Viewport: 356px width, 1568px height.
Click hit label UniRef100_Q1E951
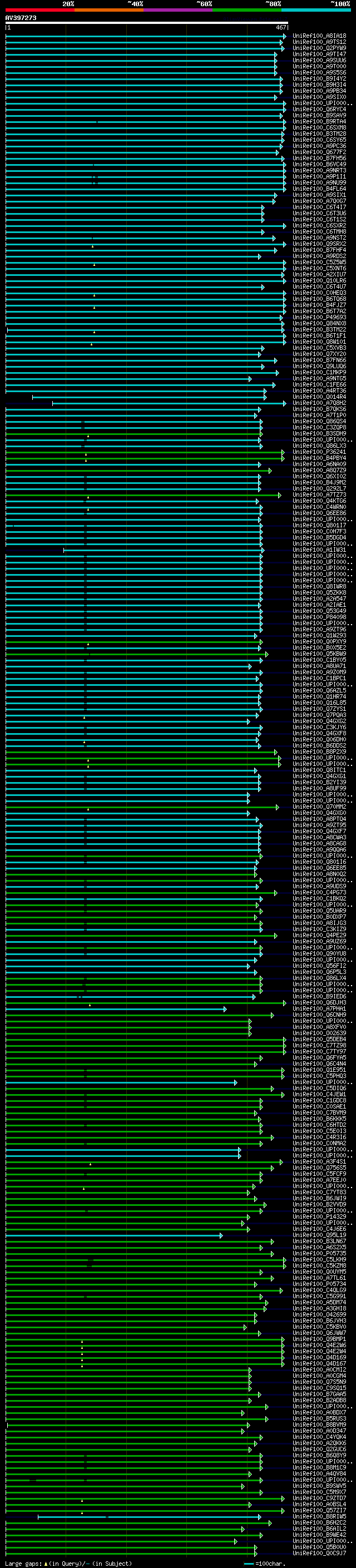(x=319, y=1070)
